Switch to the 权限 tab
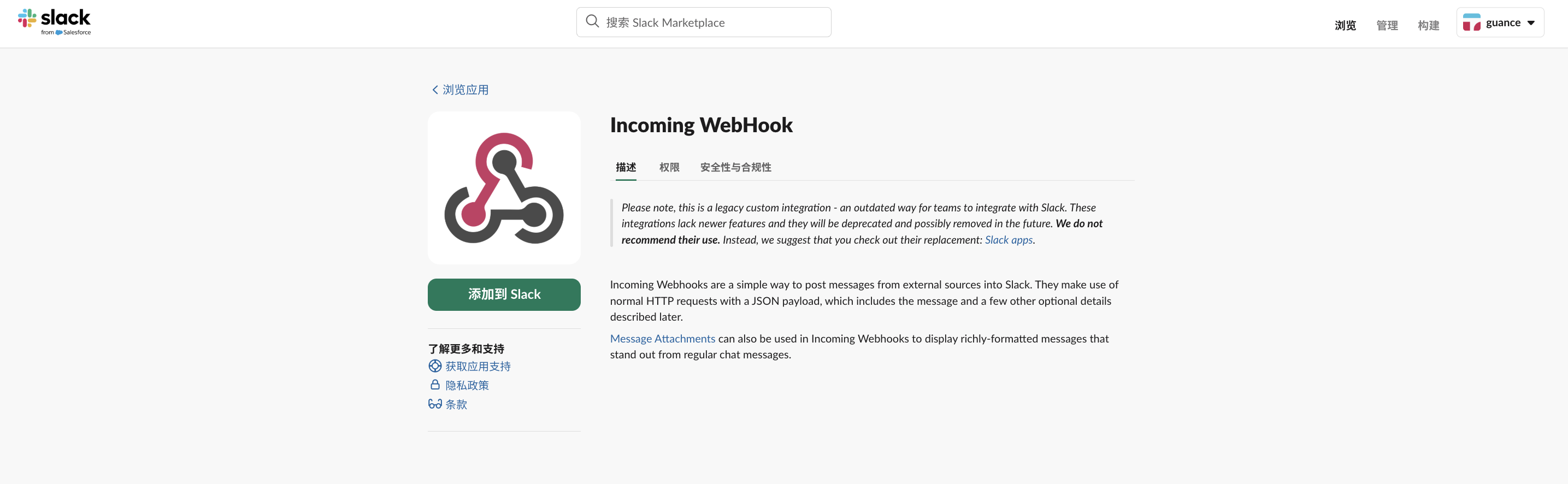 tap(669, 167)
